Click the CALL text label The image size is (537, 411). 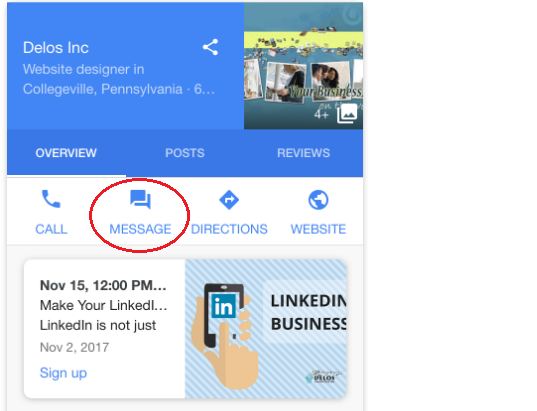click(x=51, y=229)
